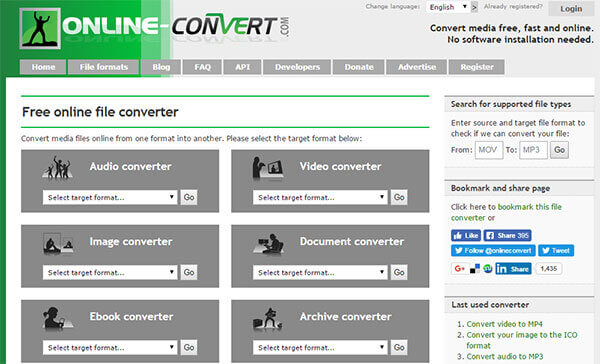Open the Document converter target format dropdown

click(320, 273)
